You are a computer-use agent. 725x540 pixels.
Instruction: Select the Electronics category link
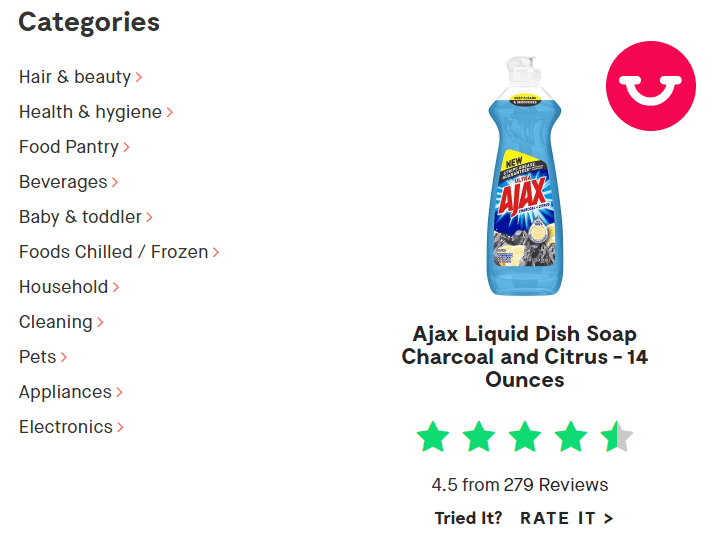click(65, 427)
